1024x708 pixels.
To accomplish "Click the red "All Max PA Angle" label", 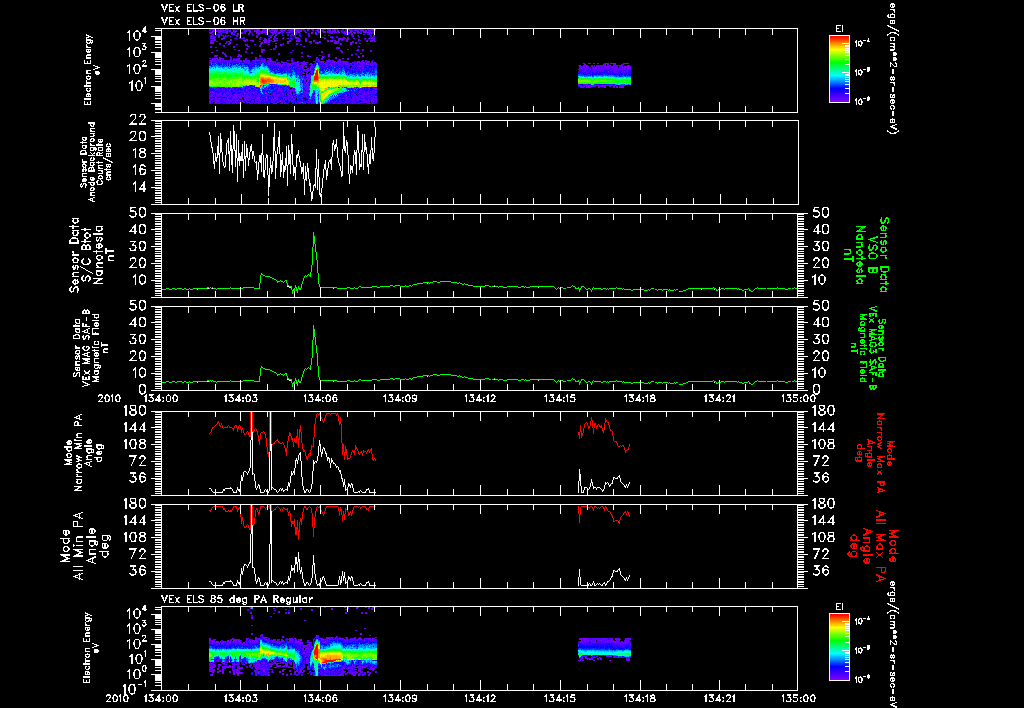I will (x=874, y=545).
